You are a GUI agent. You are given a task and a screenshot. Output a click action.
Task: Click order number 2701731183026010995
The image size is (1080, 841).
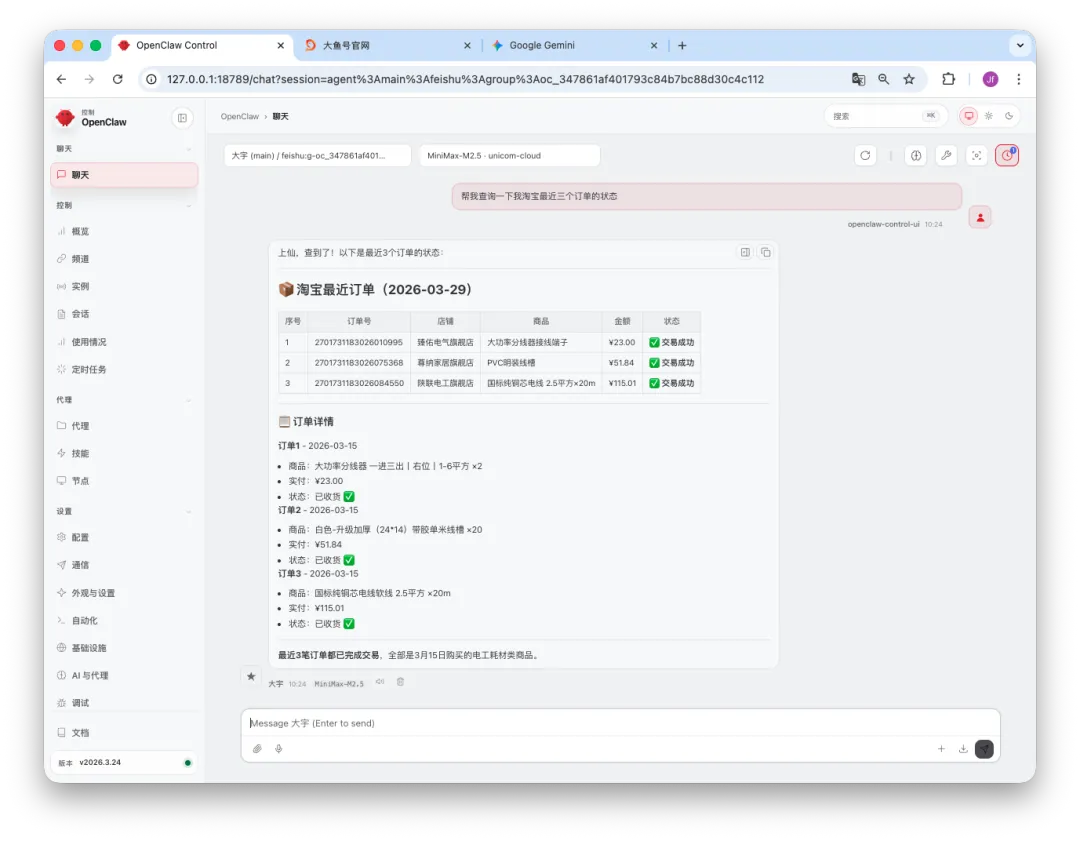coord(358,342)
